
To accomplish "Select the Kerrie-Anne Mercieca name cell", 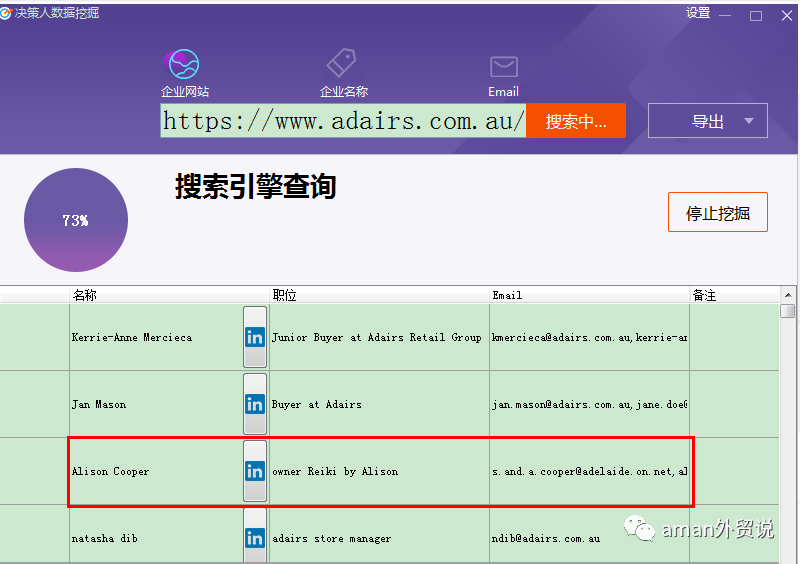I will tap(156, 337).
